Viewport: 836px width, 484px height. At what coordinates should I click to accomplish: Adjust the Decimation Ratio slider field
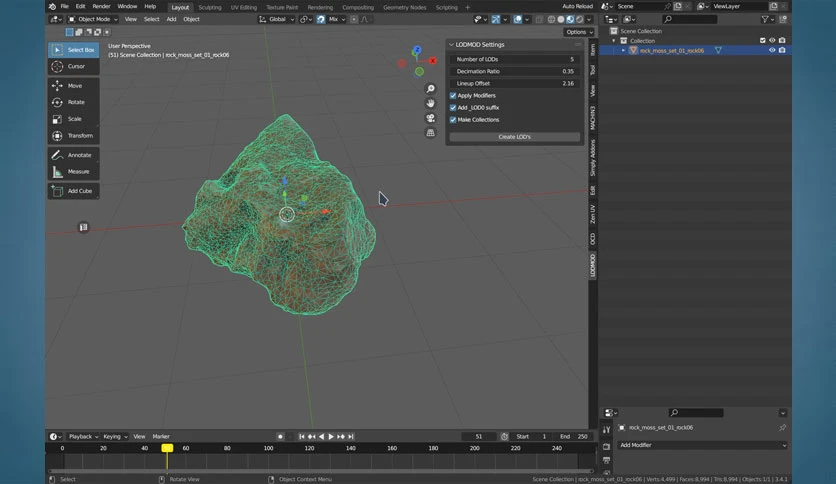click(515, 71)
